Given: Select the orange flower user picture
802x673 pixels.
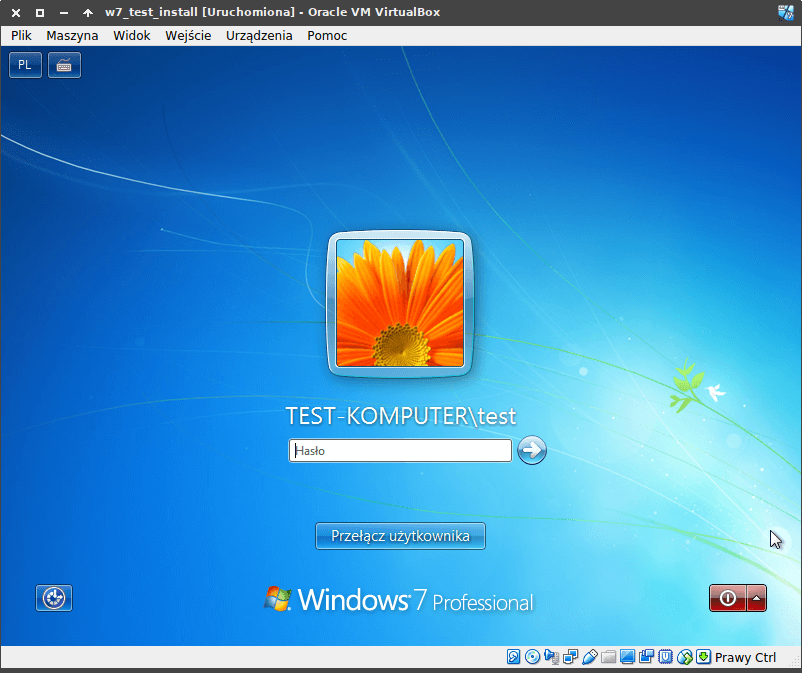Looking at the screenshot, I should click(x=400, y=304).
